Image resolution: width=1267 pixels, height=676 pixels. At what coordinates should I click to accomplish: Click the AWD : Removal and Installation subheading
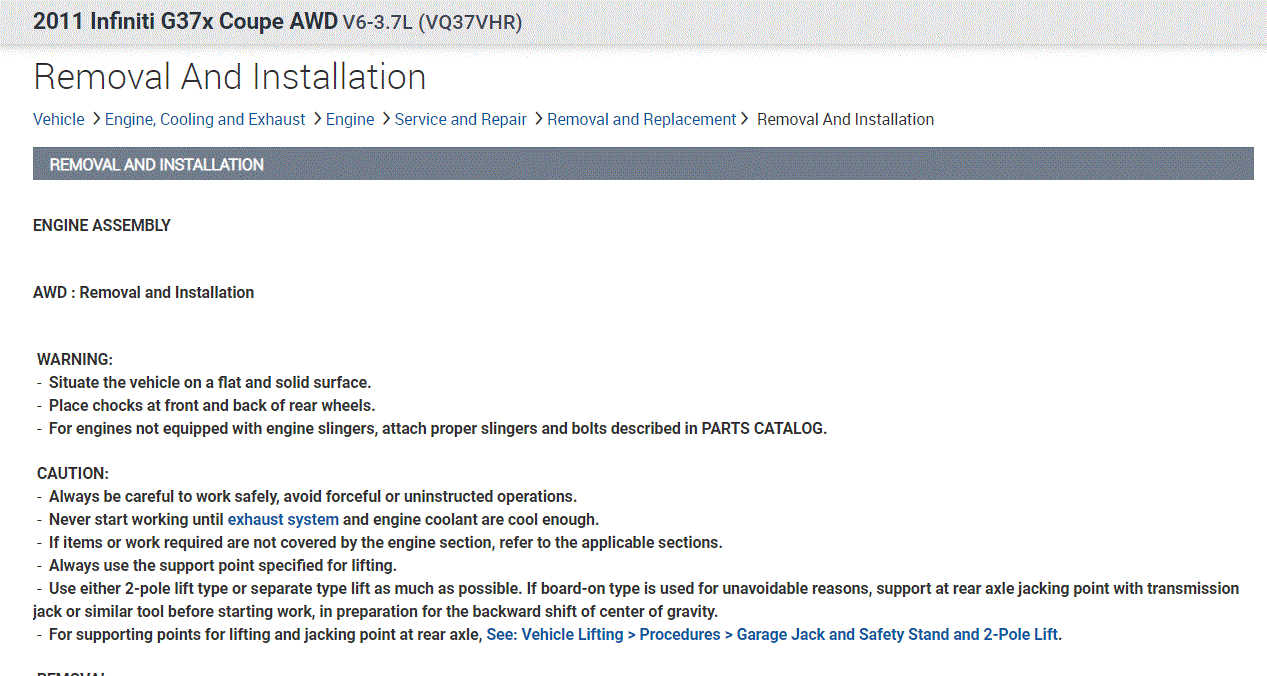[143, 292]
